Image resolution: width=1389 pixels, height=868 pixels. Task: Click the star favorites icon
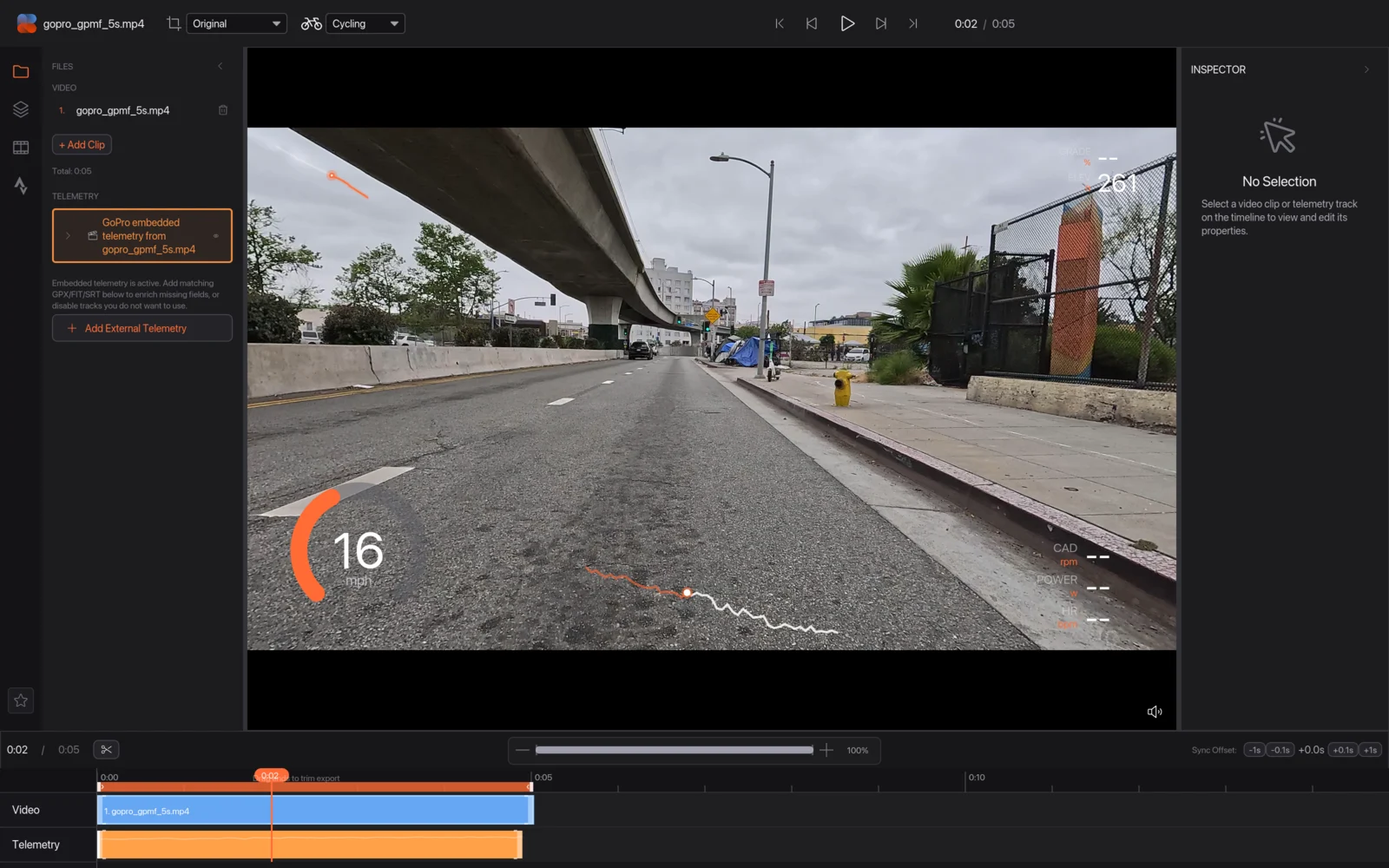pyautogui.click(x=21, y=700)
